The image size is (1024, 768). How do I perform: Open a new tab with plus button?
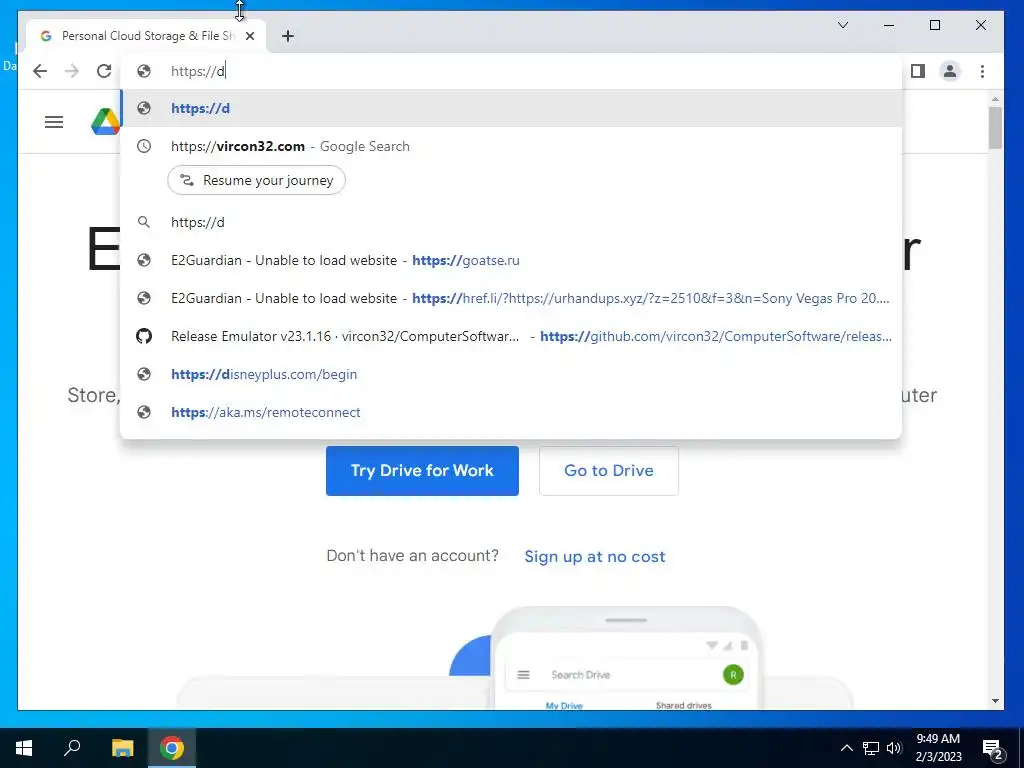pyautogui.click(x=288, y=37)
